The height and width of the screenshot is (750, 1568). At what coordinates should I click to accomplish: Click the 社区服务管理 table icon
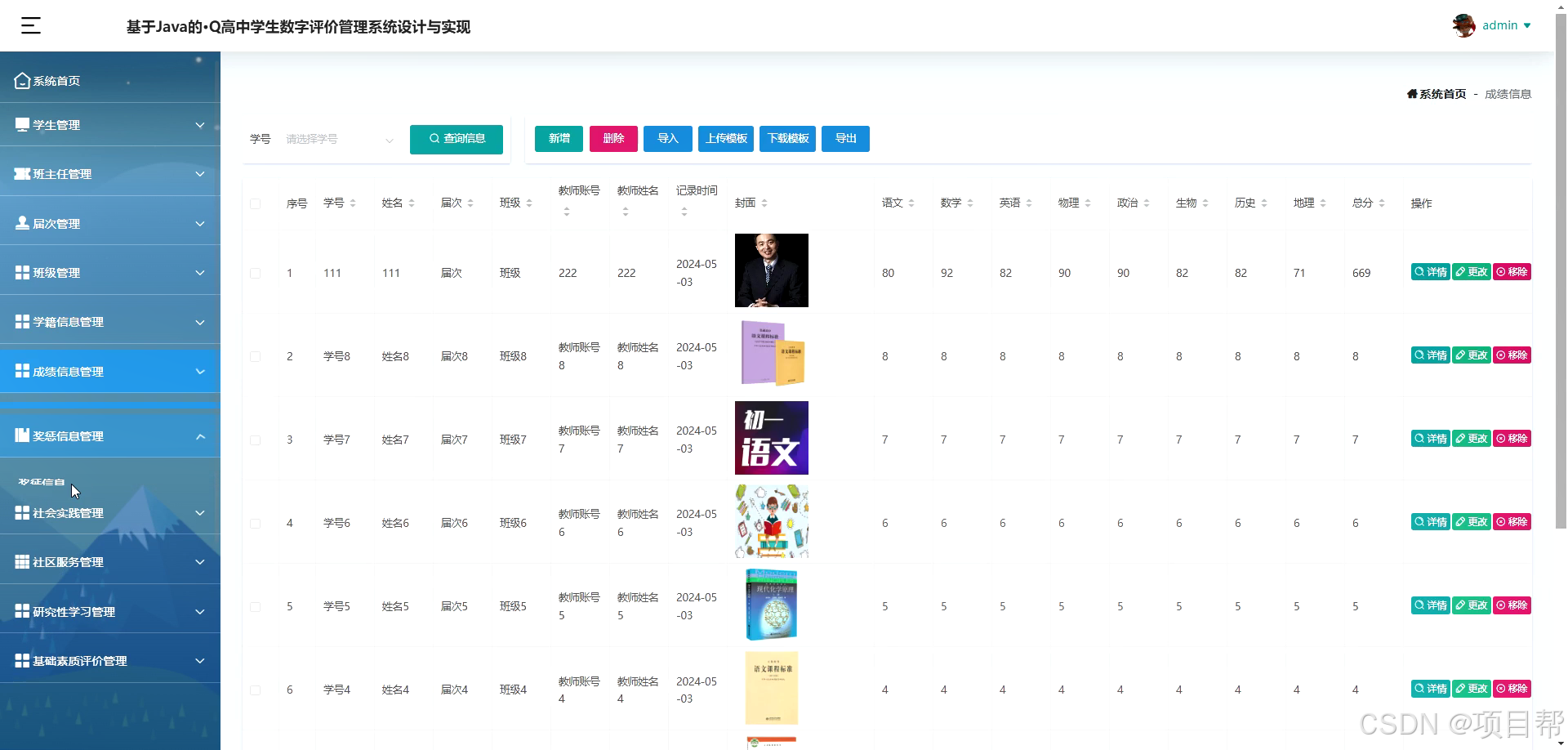(23, 562)
